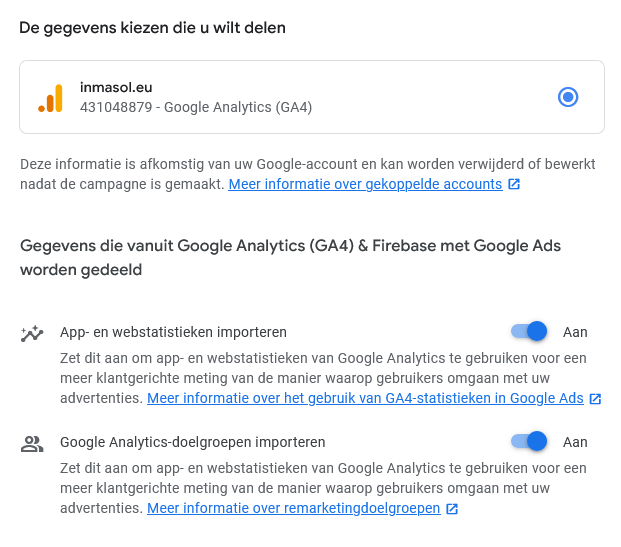Open link about GA4-statistieken in Google Ads
This screenshot has width=621, height=547.
[x=365, y=398]
